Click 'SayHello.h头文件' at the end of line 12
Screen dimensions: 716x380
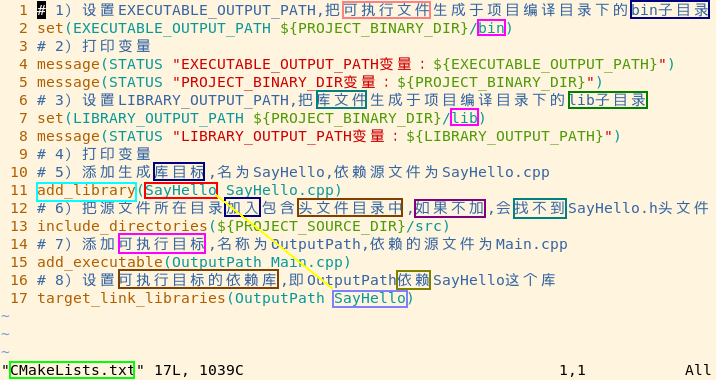[x=638, y=208]
